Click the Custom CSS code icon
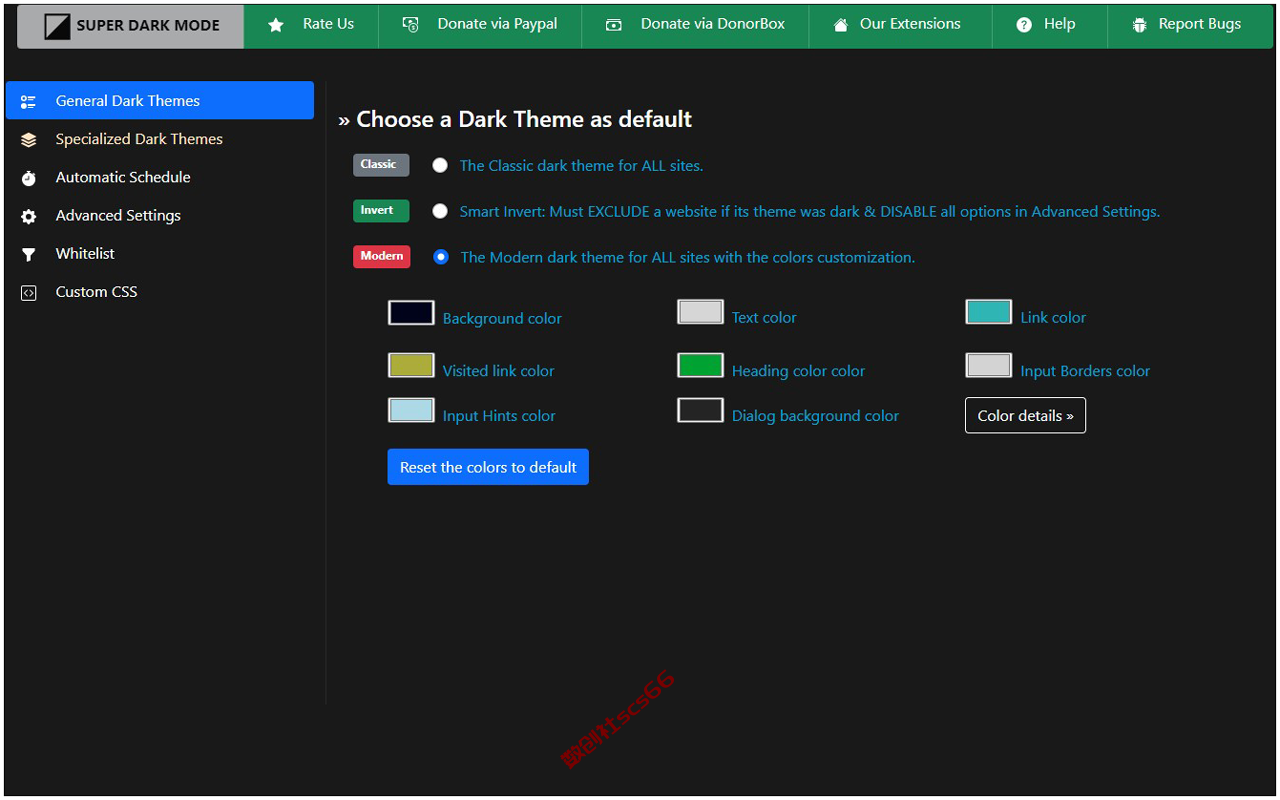Image resolution: width=1280 pixels, height=800 pixels. click(28, 293)
